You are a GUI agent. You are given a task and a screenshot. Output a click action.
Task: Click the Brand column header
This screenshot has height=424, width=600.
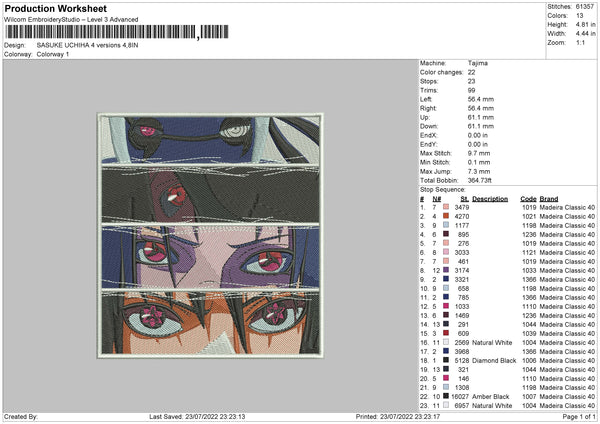click(x=549, y=199)
